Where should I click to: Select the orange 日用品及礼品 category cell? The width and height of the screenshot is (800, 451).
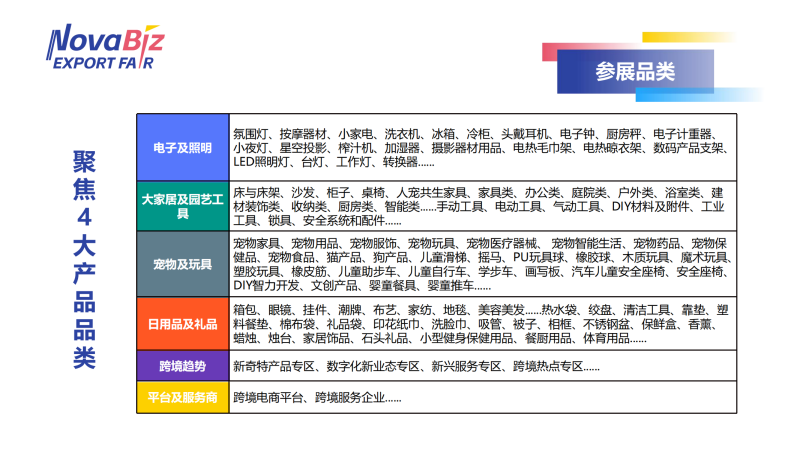pyautogui.click(x=183, y=324)
